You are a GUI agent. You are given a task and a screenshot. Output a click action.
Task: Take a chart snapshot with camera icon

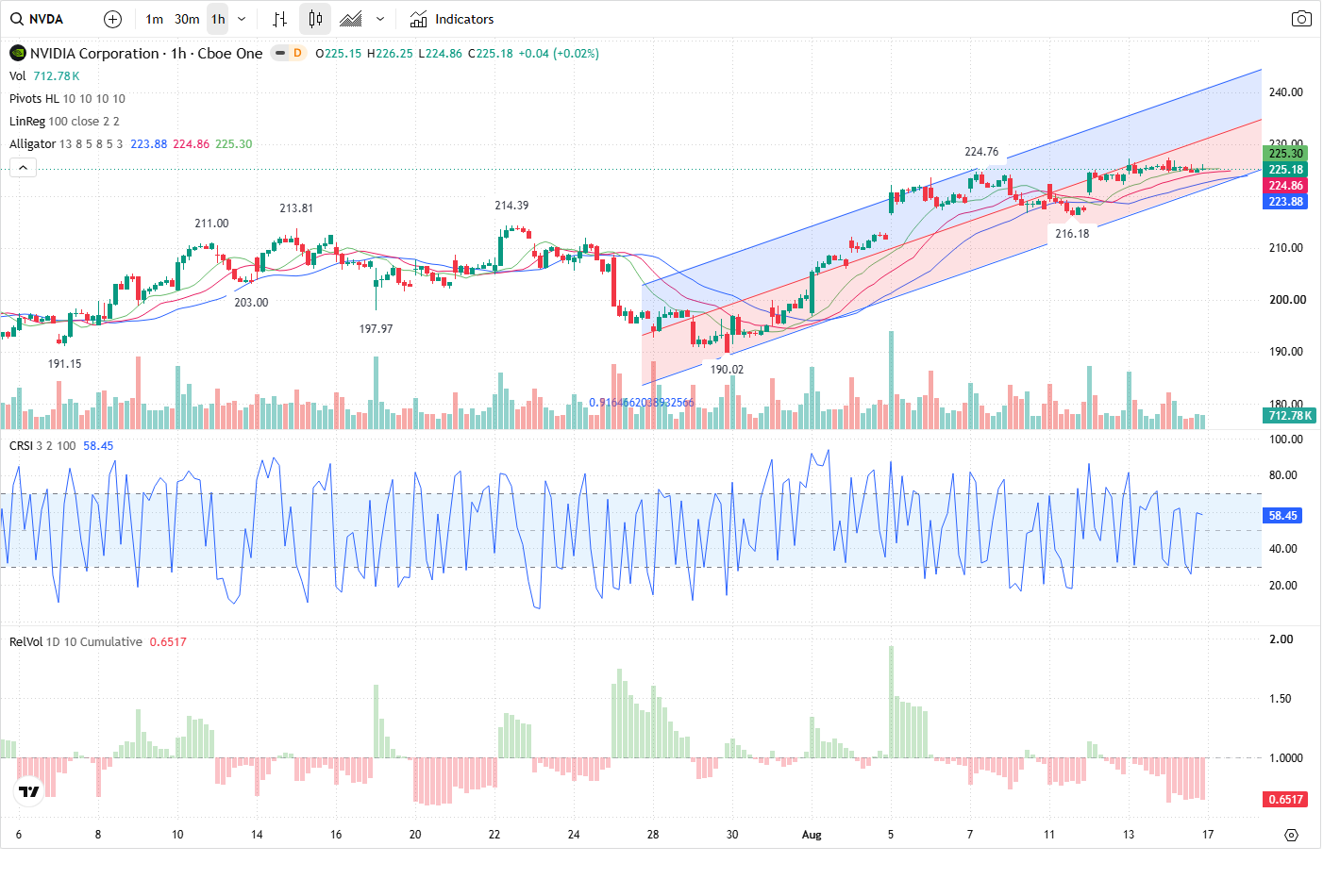[x=1301, y=19]
